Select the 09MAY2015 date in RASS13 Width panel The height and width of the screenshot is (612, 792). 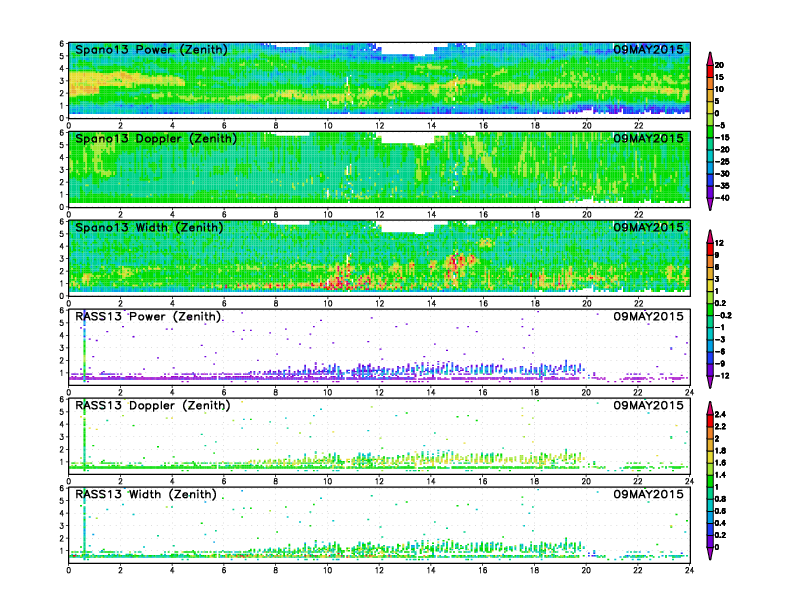click(x=648, y=494)
